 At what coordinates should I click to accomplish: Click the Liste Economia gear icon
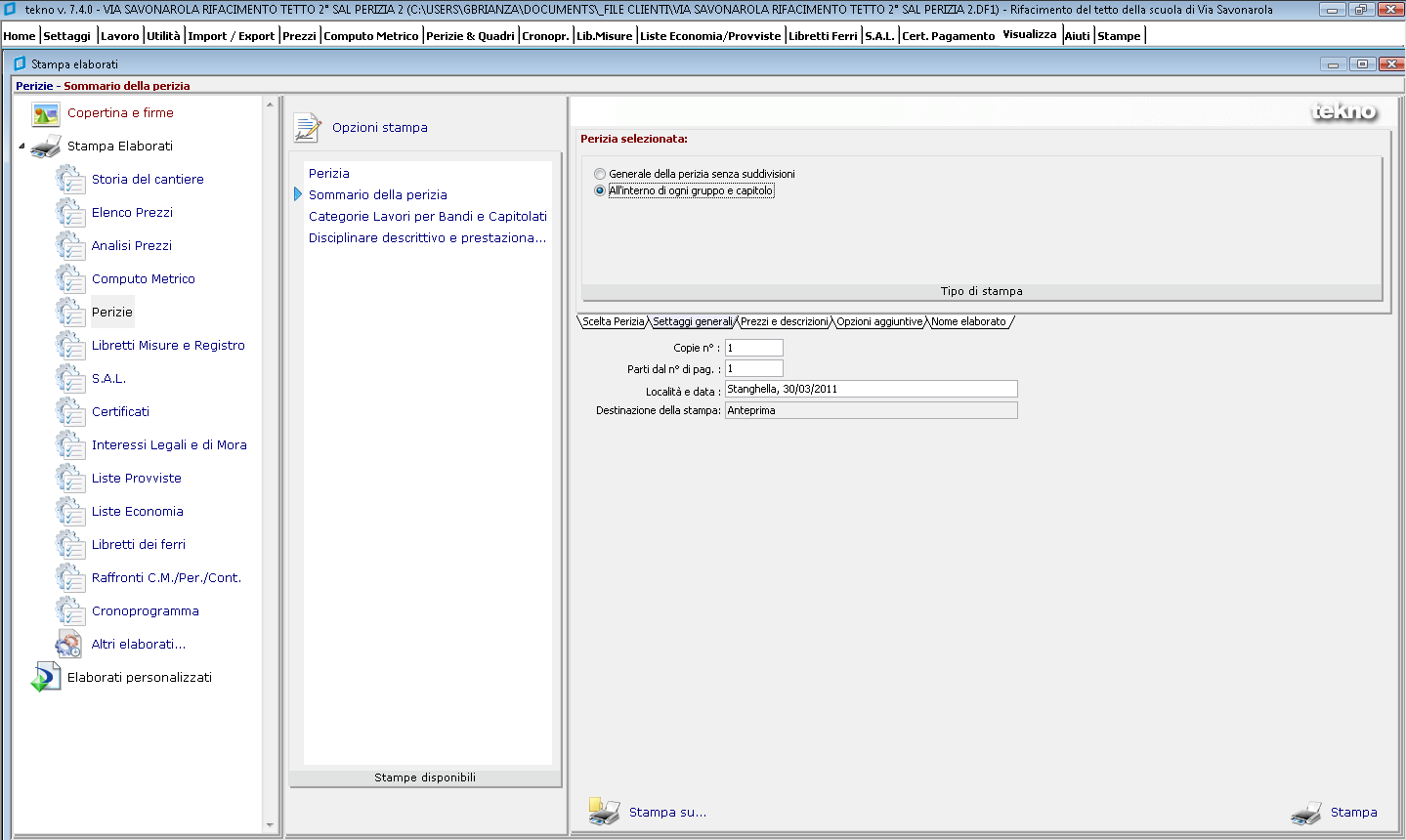coord(70,512)
